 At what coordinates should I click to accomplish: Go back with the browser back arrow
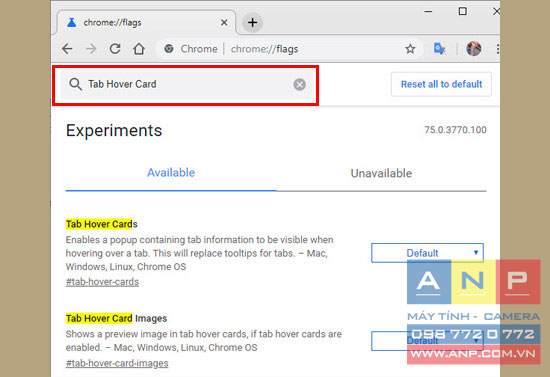67,49
